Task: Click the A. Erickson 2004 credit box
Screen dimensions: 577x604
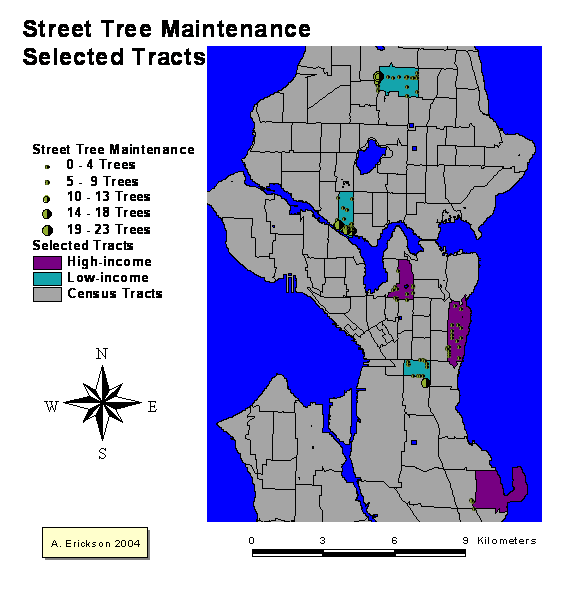Action: click(95, 543)
